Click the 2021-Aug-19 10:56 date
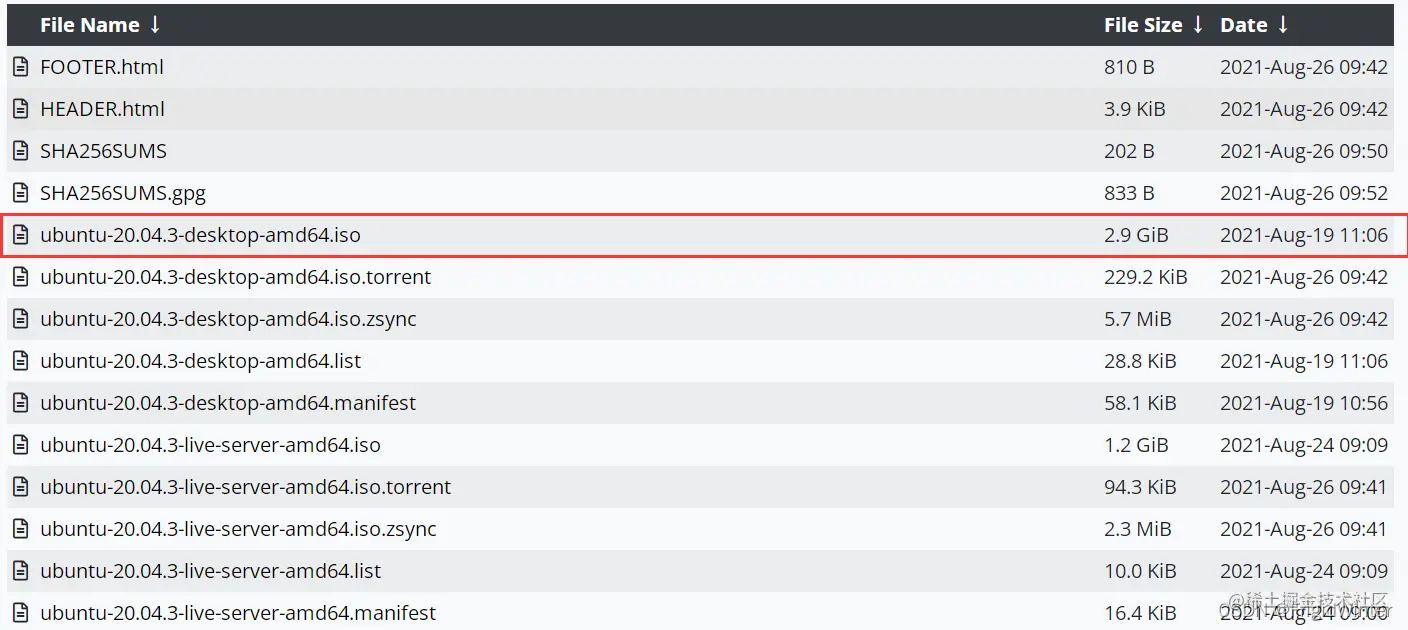Image resolution: width=1408 pixels, height=630 pixels. pos(1304,403)
